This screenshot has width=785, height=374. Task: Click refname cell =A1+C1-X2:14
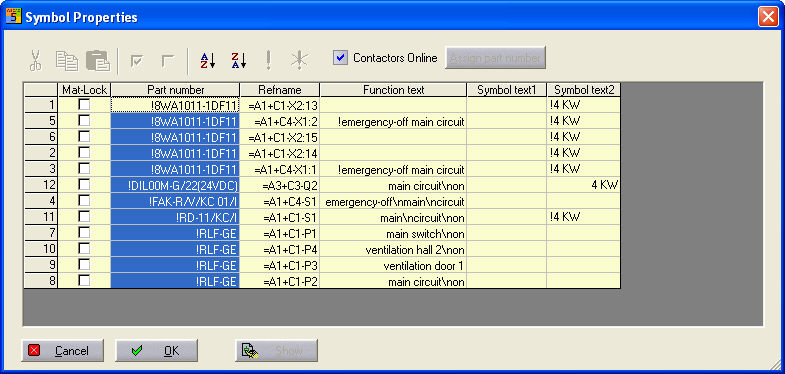tap(280, 153)
